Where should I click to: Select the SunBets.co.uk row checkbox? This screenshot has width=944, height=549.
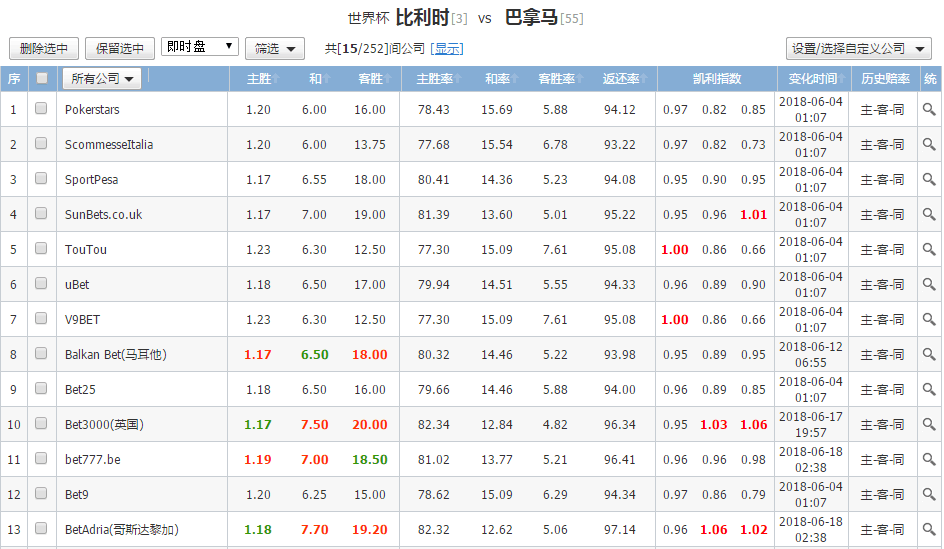point(41,212)
